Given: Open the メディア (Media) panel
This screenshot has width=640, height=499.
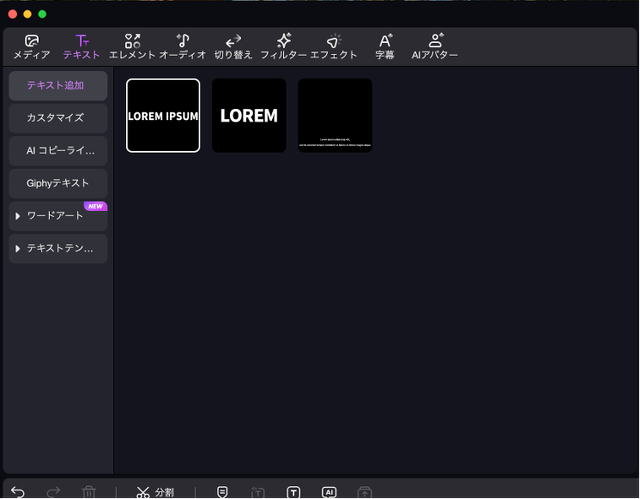Looking at the screenshot, I should coord(31,46).
